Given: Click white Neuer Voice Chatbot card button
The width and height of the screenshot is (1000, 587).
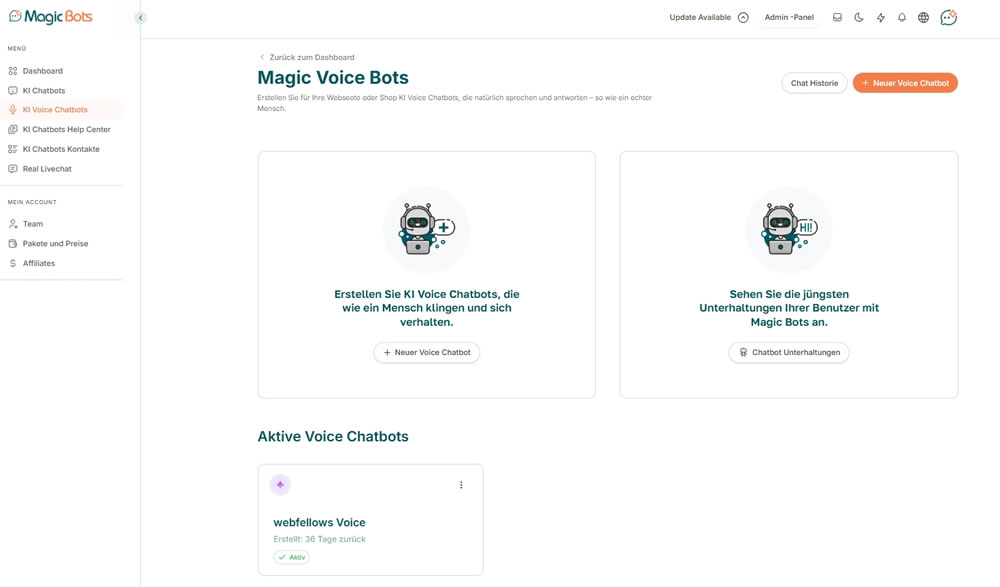Looking at the screenshot, I should (x=427, y=352).
